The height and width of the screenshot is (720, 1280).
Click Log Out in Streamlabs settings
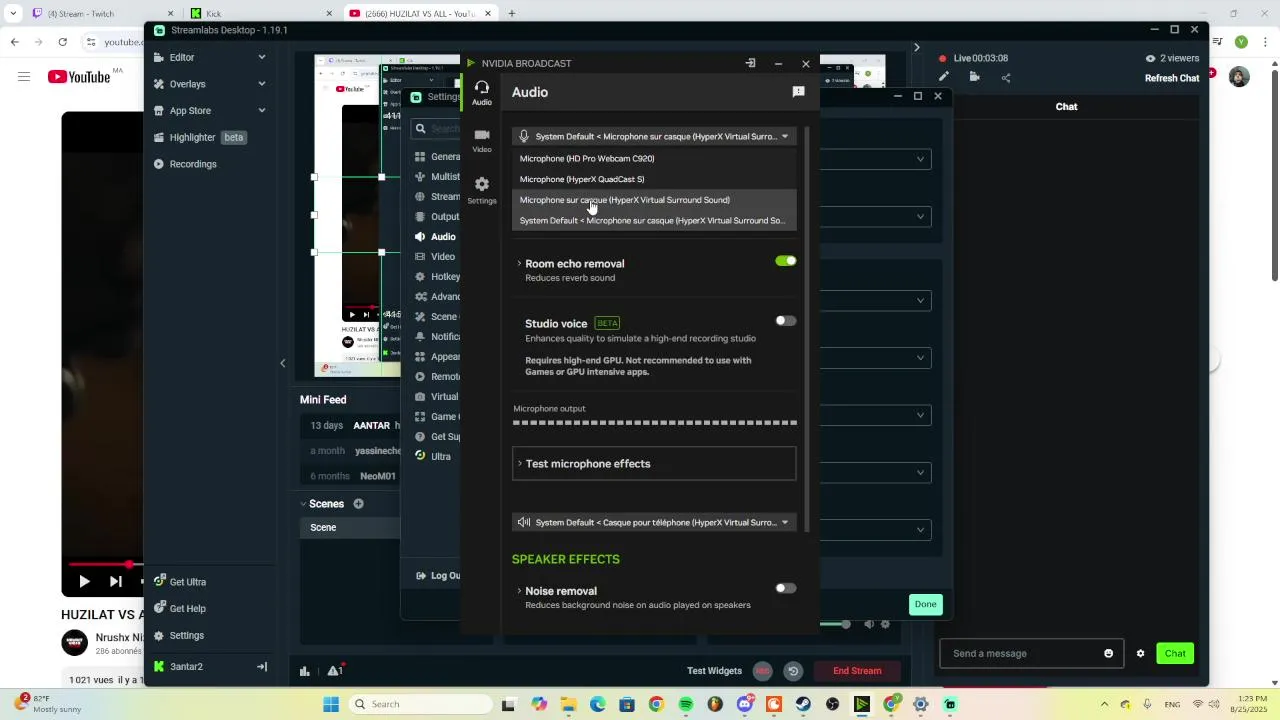pyautogui.click(x=438, y=576)
